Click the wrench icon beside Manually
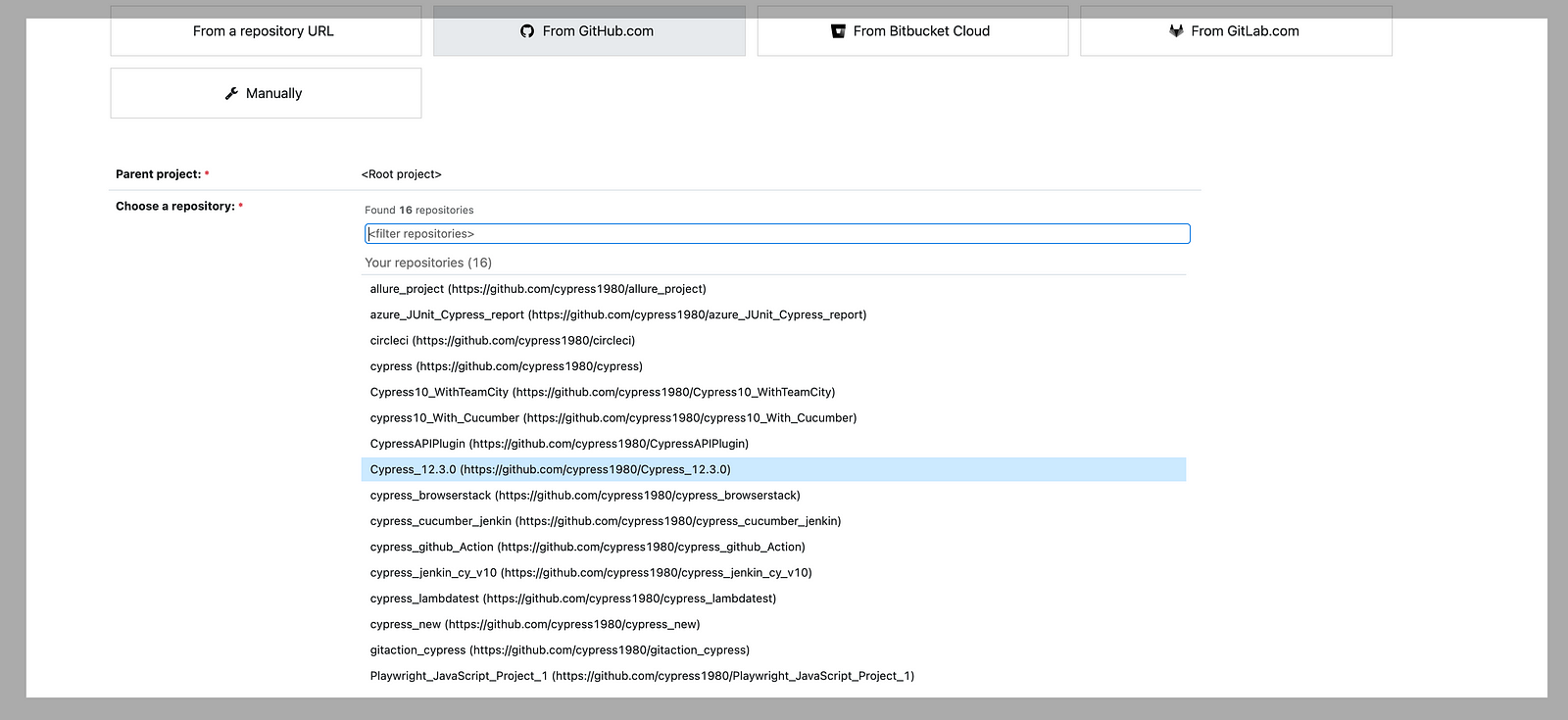1568x720 pixels. click(231, 93)
